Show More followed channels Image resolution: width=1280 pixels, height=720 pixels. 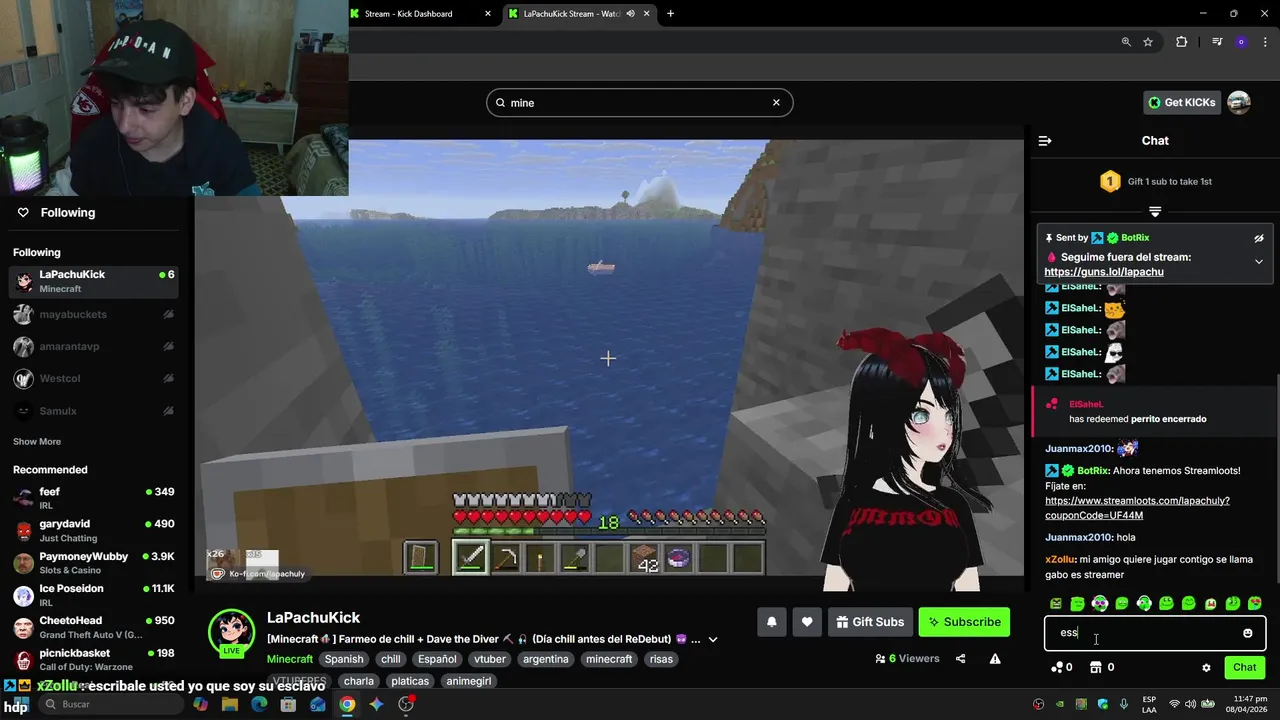[37, 441]
